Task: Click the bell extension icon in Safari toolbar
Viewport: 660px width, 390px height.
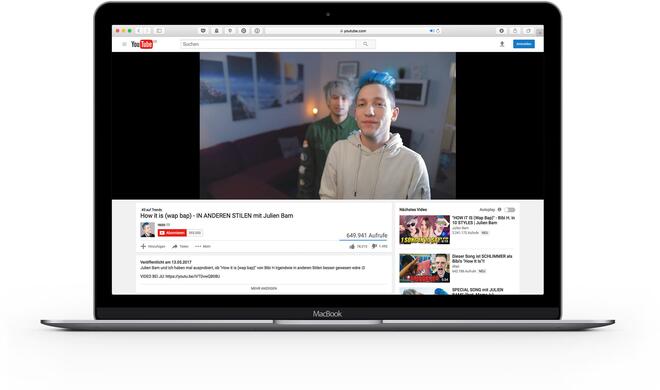Action: click(216, 31)
